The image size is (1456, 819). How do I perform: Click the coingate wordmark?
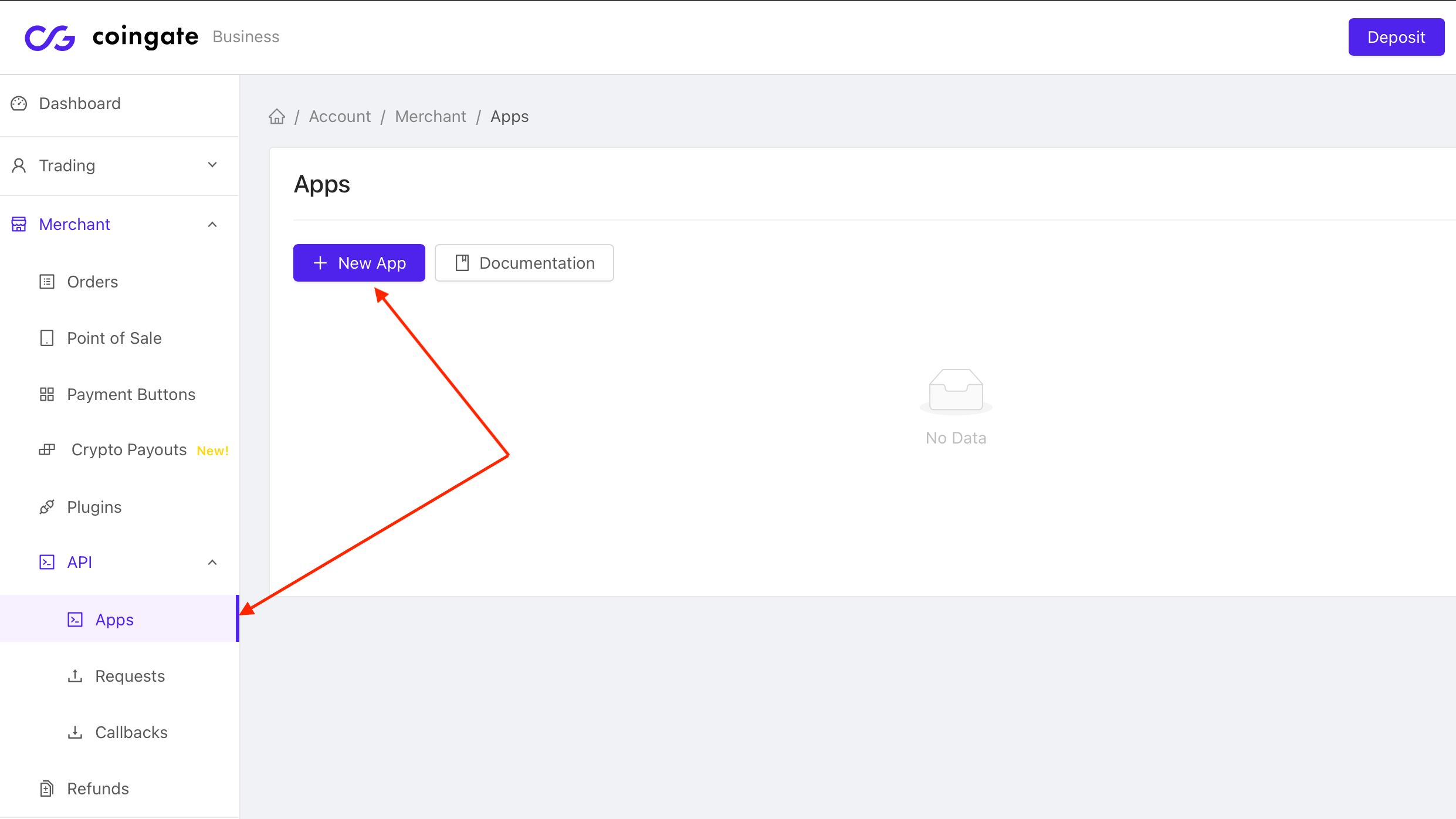pos(145,37)
